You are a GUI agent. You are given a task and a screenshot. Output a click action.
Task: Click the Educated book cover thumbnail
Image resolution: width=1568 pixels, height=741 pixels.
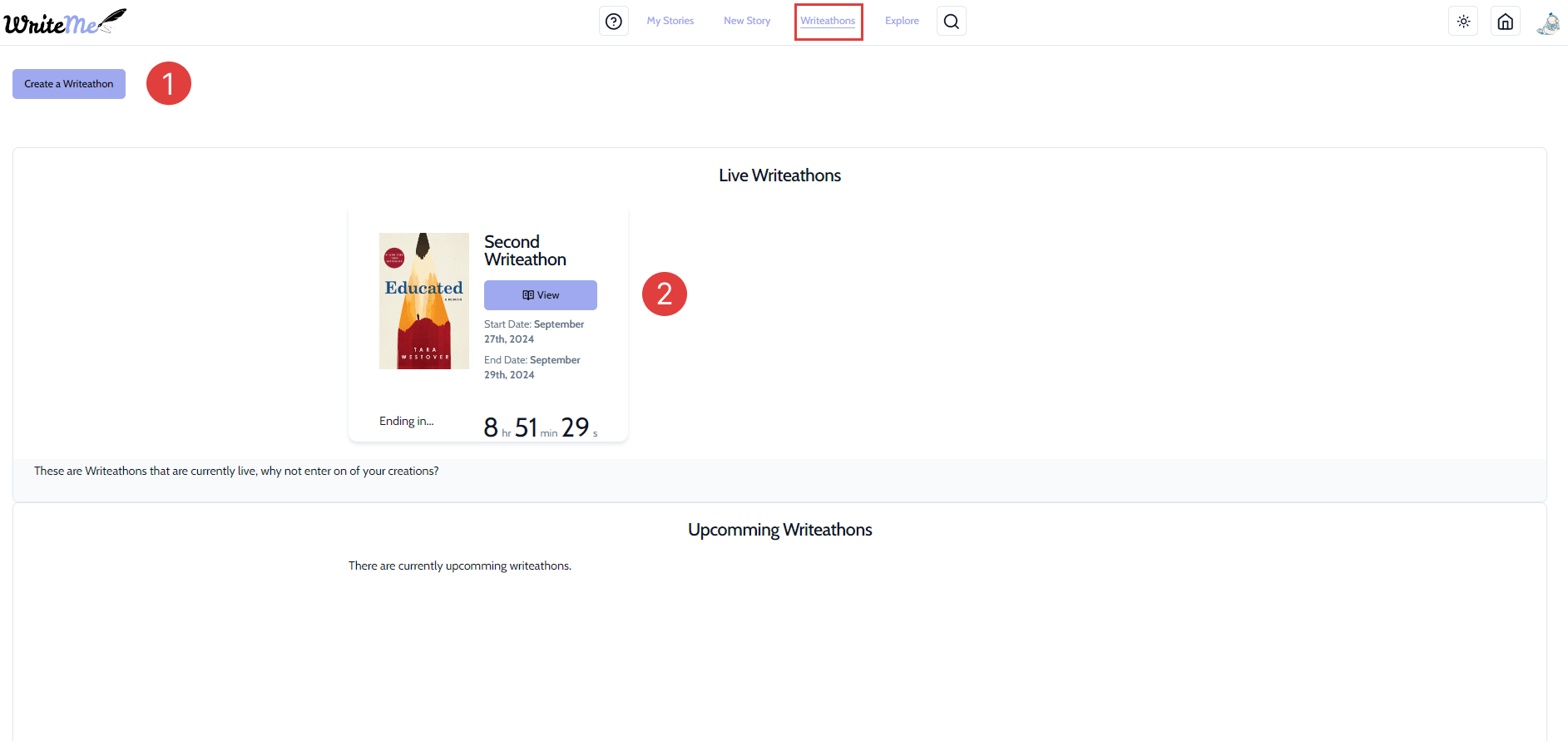pyautogui.click(x=424, y=300)
